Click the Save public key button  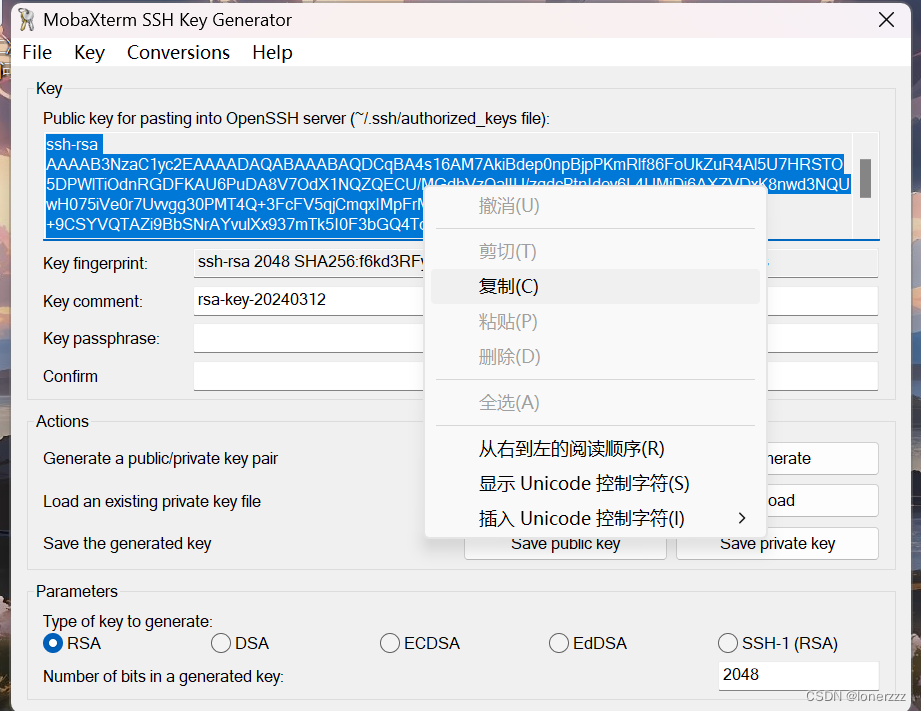(564, 543)
